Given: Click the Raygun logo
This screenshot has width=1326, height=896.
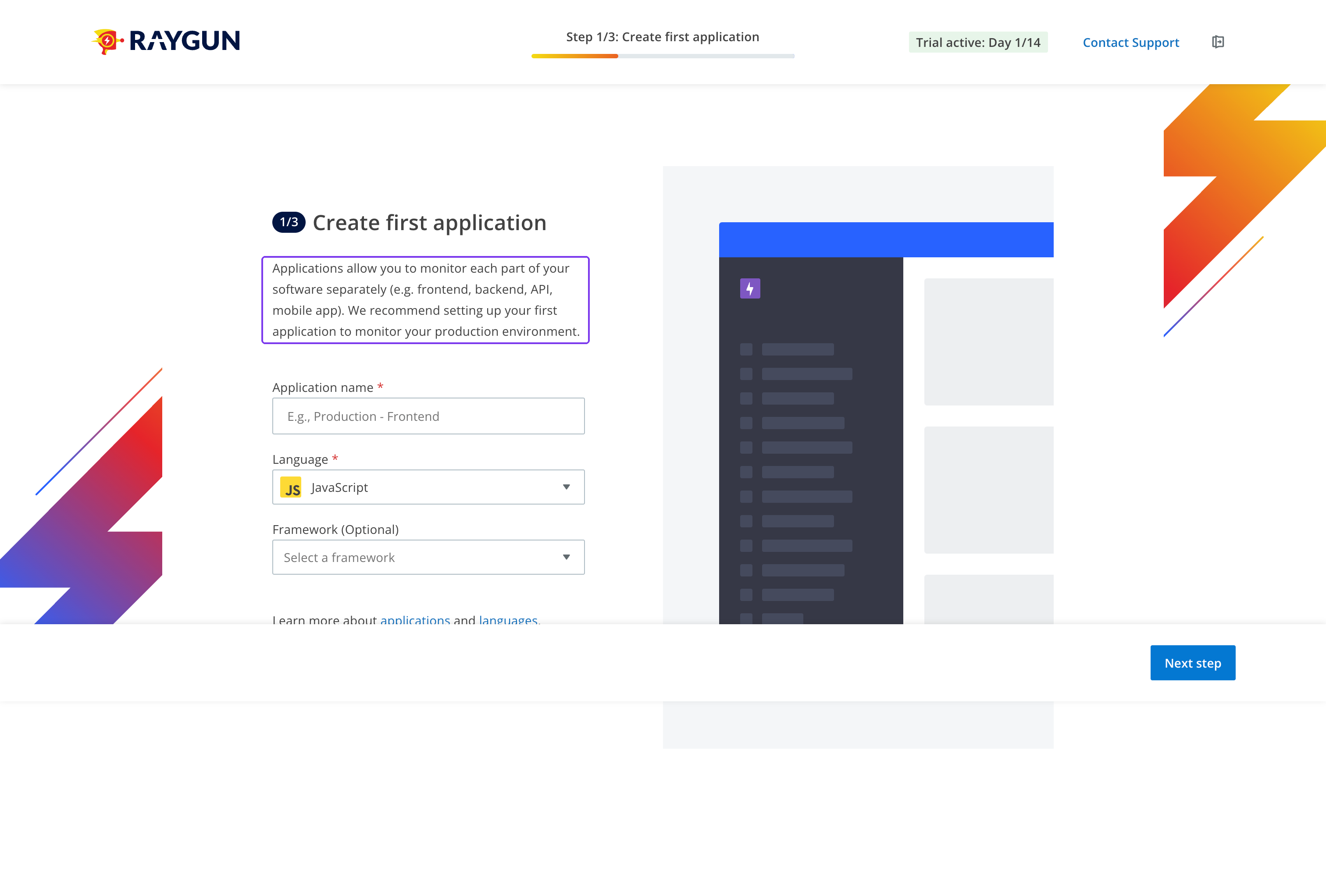Looking at the screenshot, I should (x=166, y=41).
